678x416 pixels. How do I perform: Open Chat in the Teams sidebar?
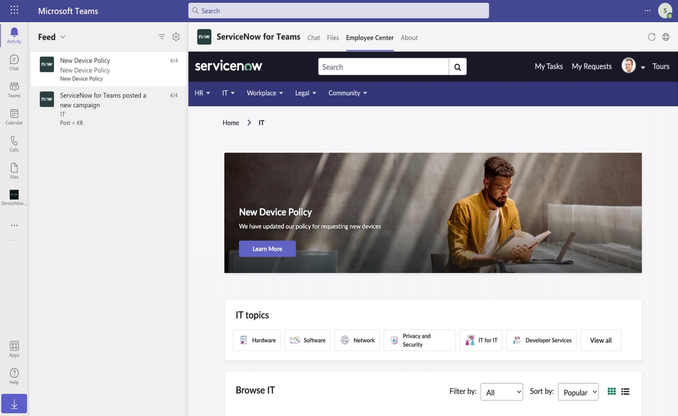(x=14, y=62)
